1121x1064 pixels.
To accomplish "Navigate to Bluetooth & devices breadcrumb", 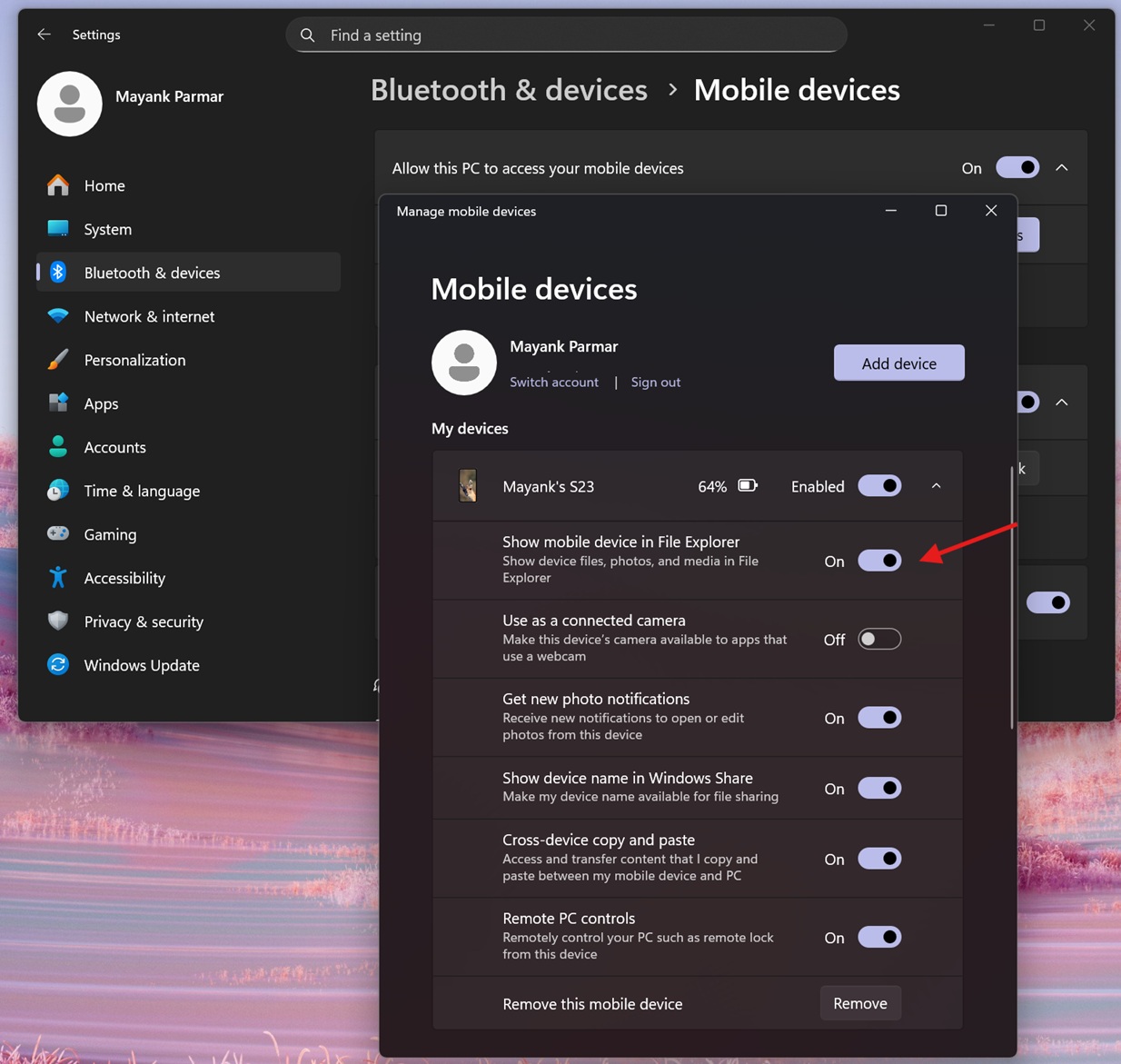I will coord(509,89).
